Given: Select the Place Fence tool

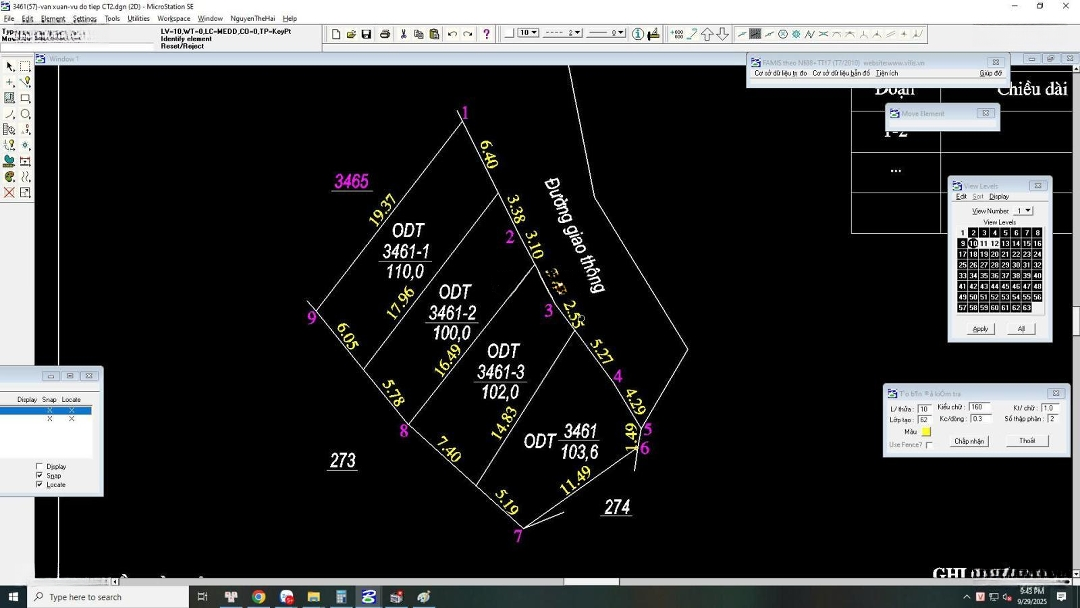Looking at the screenshot, I should coord(25,67).
